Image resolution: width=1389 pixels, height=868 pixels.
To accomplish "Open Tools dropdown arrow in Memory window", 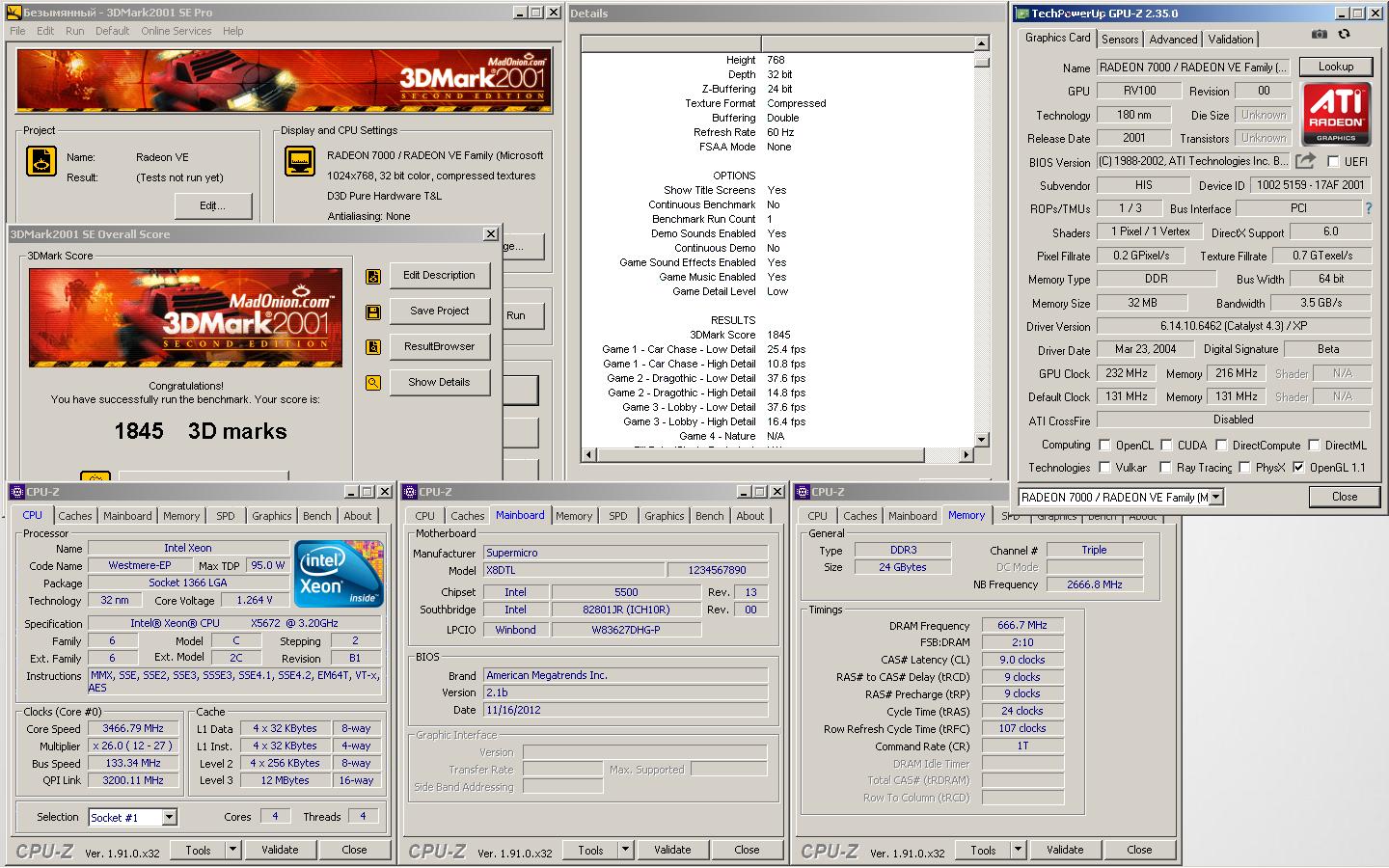I will click(x=1018, y=850).
